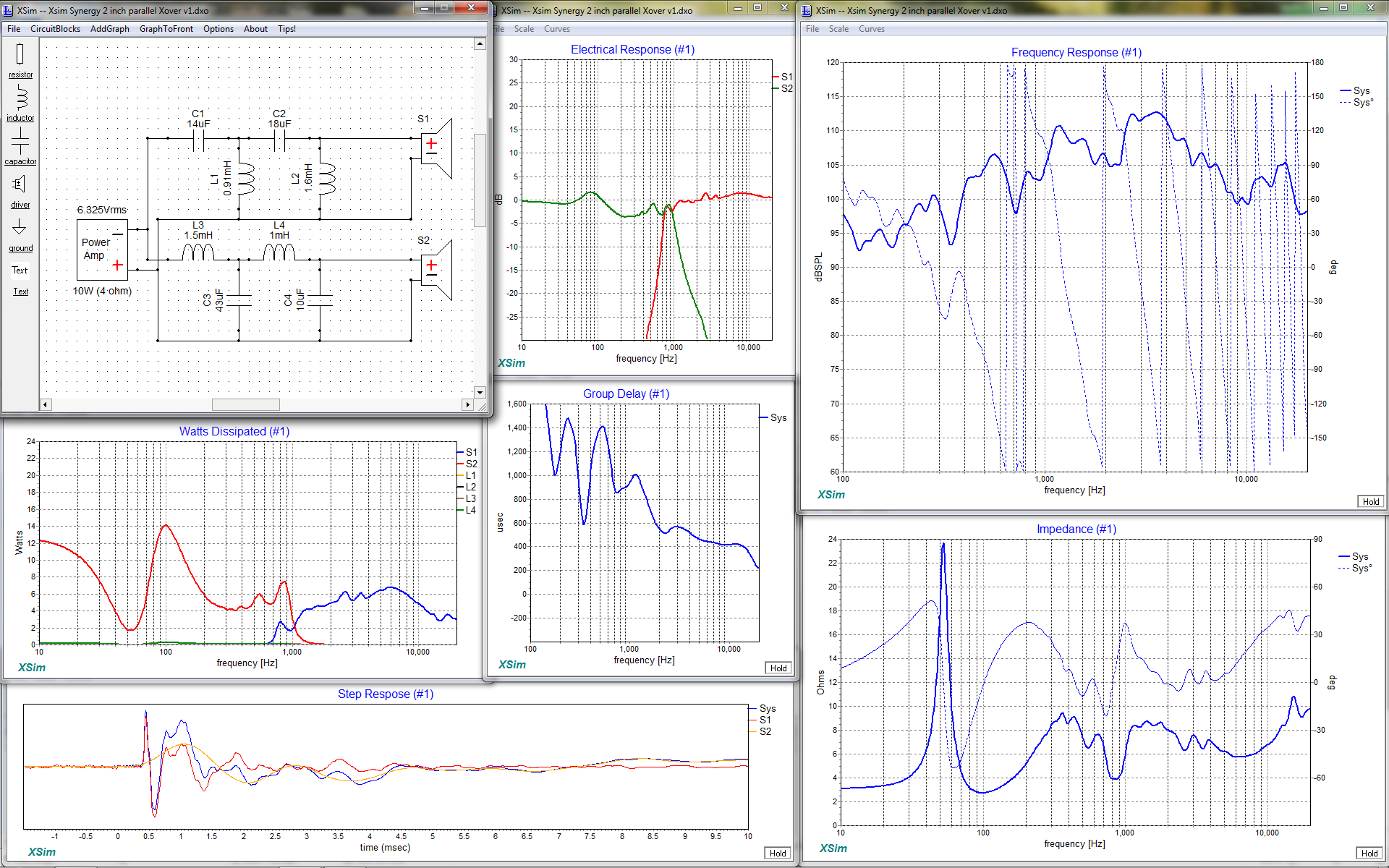Screen dimensions: 1389x868
Task: Click S2 legend entry in Electrical Response
Action: click(783, 88)
